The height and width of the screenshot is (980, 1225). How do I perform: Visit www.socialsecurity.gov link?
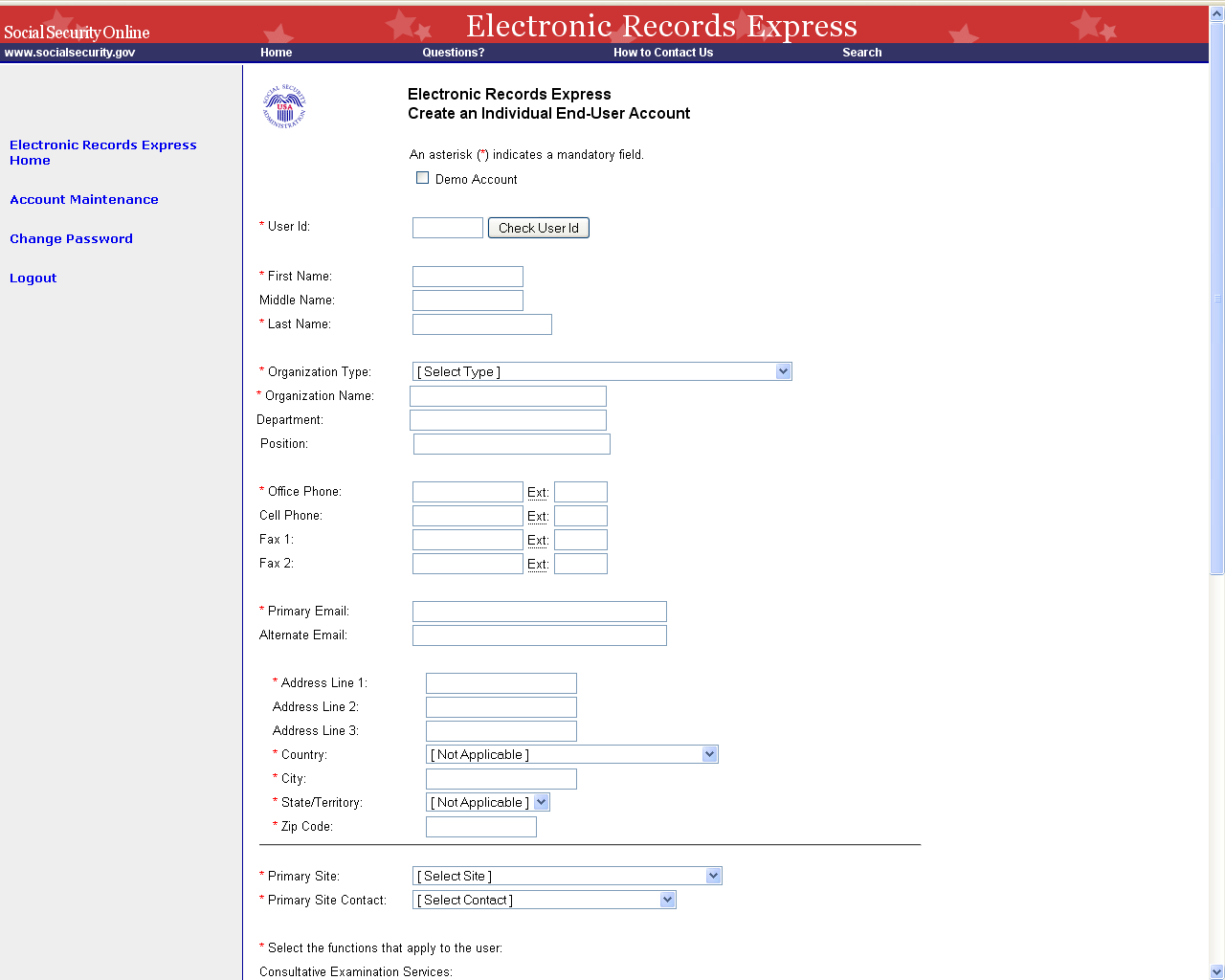70,53
